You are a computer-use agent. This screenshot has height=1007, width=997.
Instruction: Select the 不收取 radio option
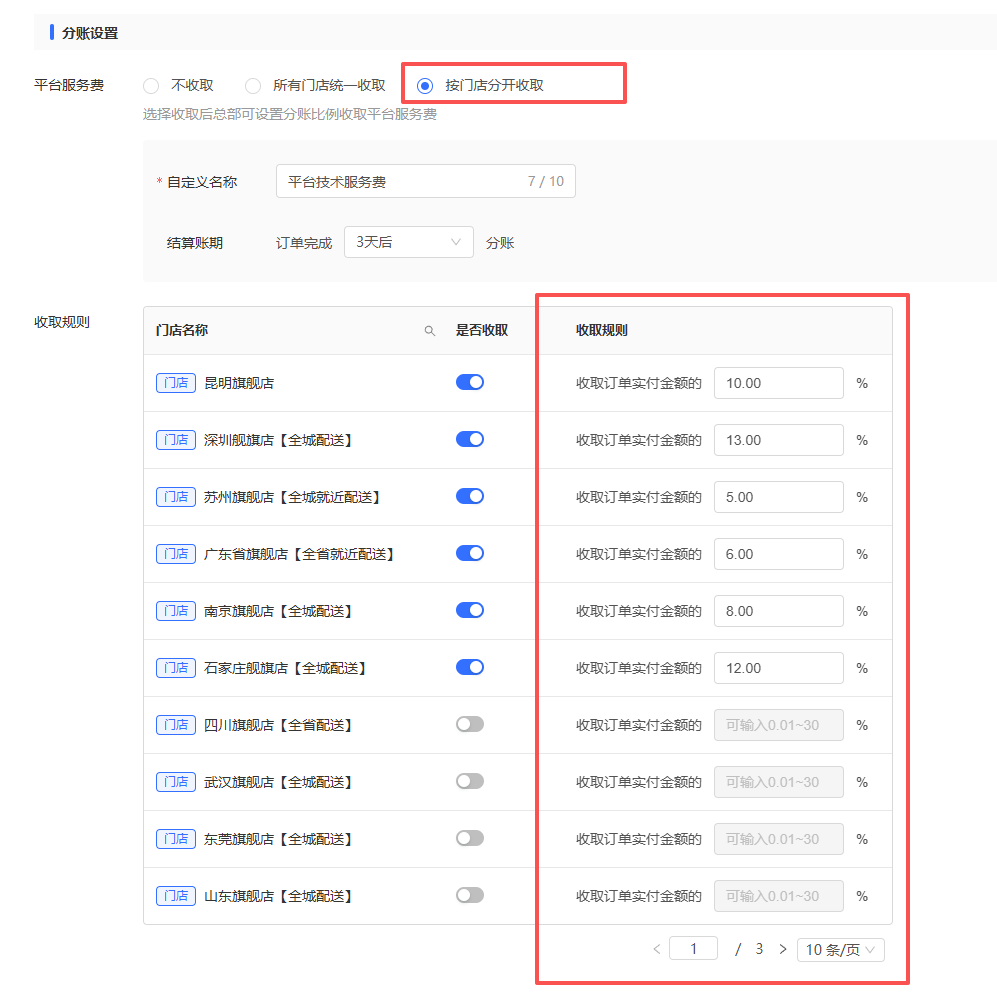152,86
